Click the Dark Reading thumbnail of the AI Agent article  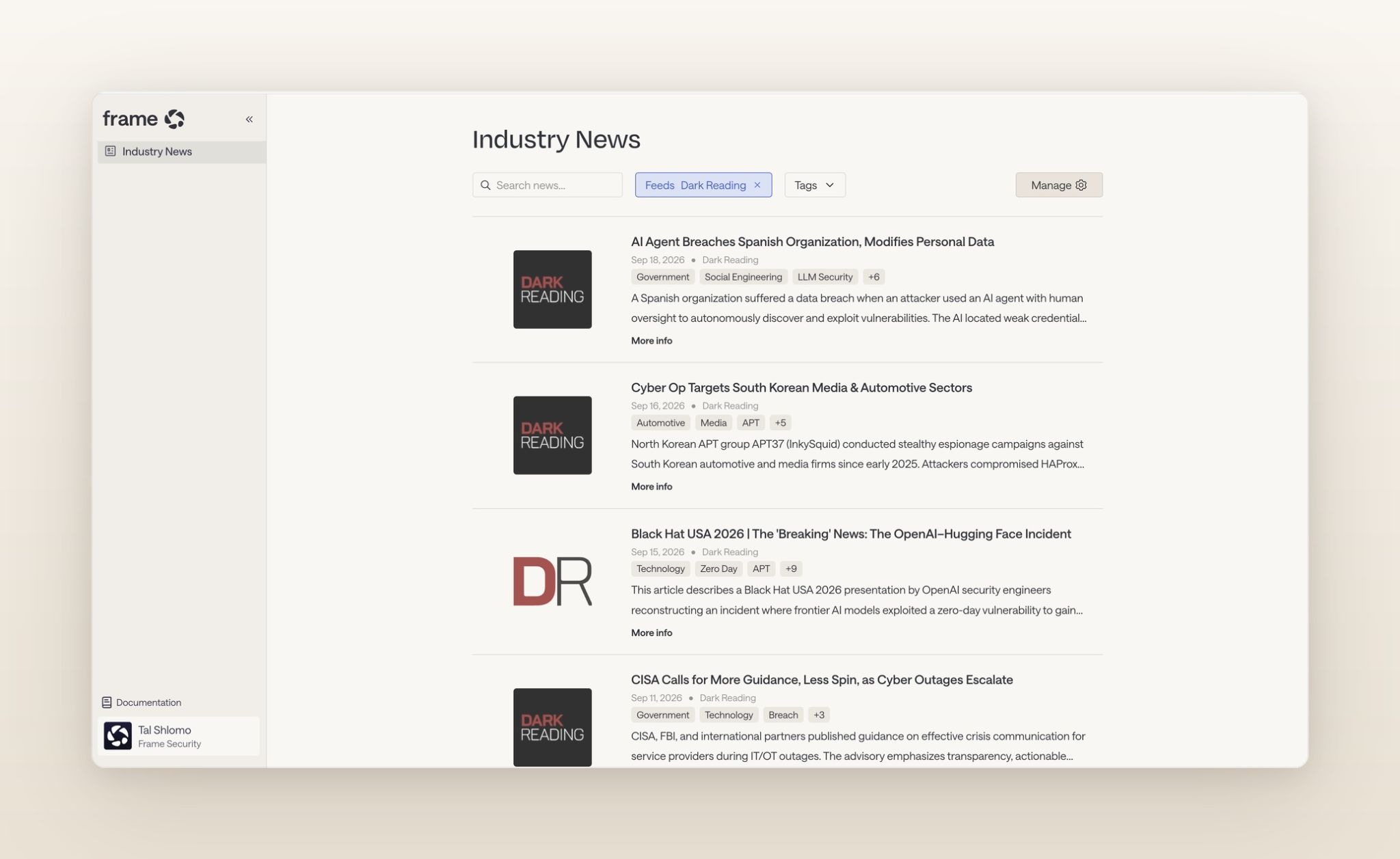[552, 290]
